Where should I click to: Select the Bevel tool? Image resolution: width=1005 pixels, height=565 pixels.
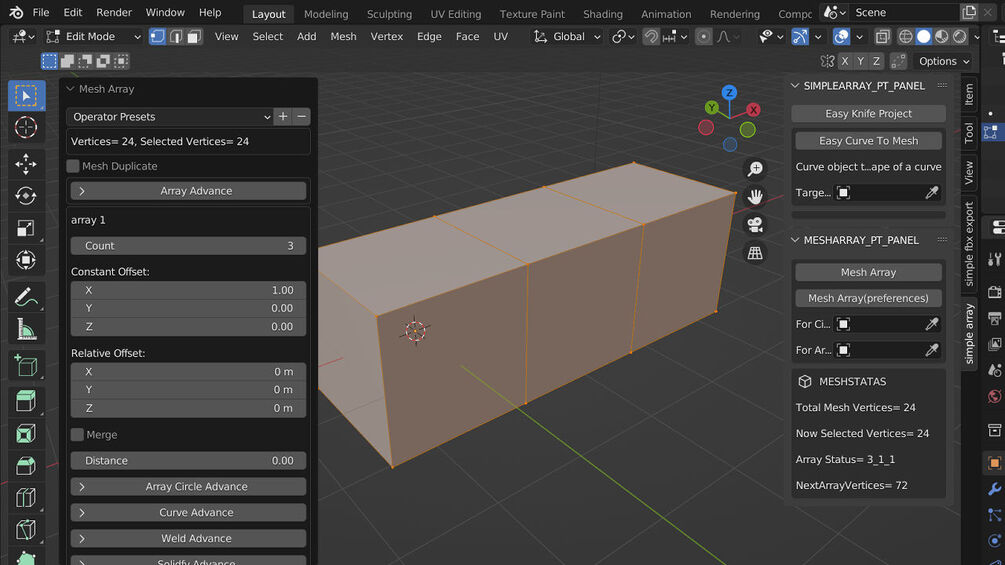tap(26, 466)
